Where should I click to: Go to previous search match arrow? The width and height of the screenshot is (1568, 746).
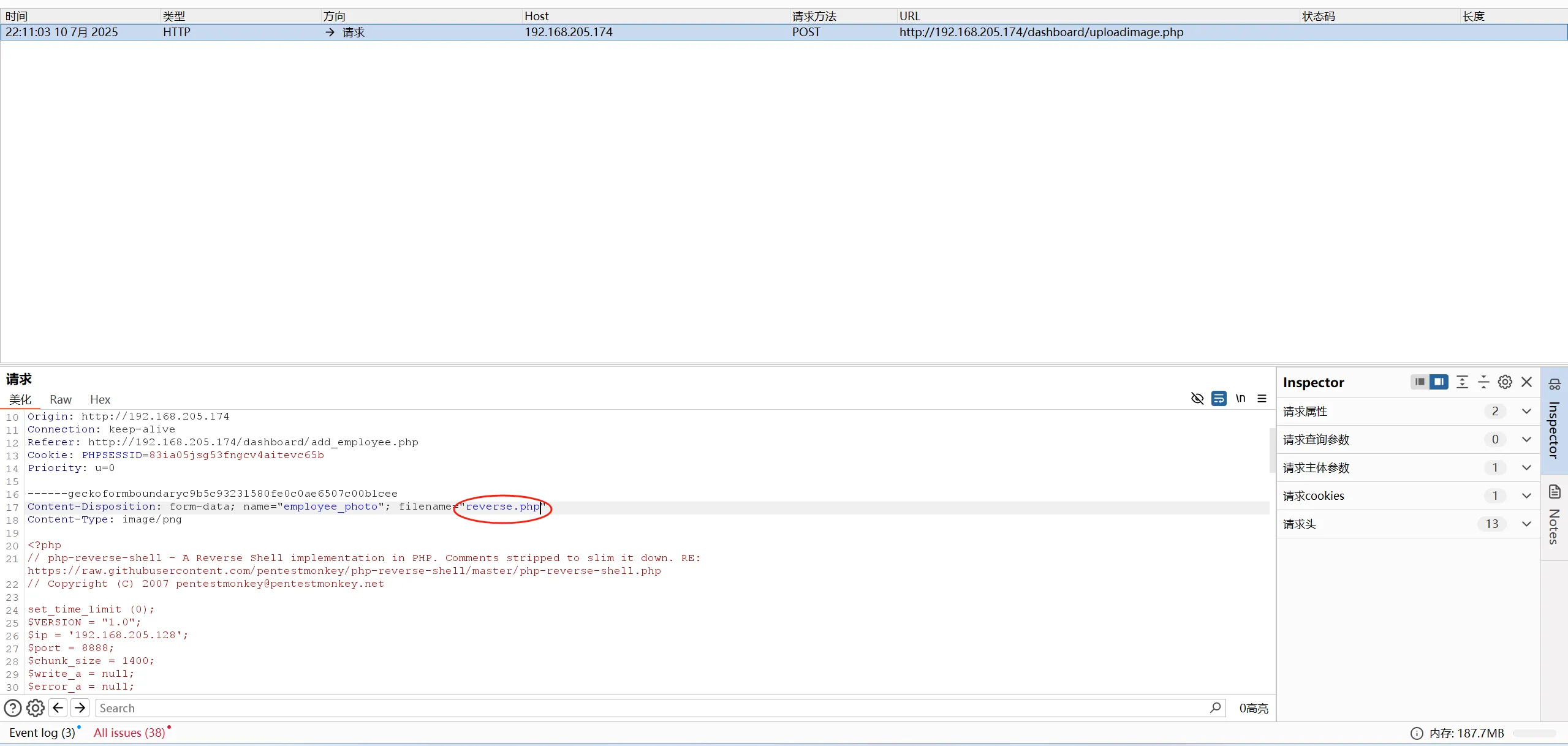coord(58,708)
